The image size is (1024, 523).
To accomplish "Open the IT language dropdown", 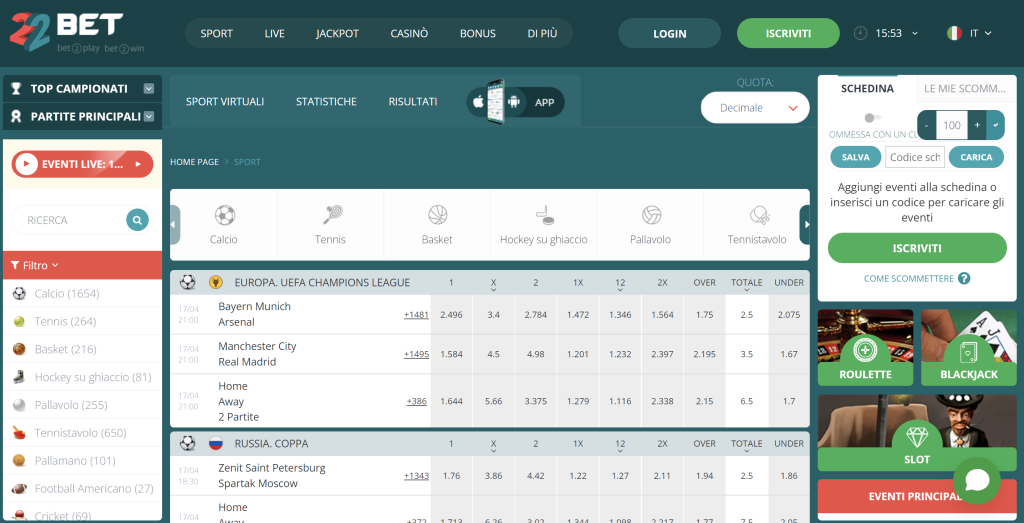I will click(x=980, y=33).
